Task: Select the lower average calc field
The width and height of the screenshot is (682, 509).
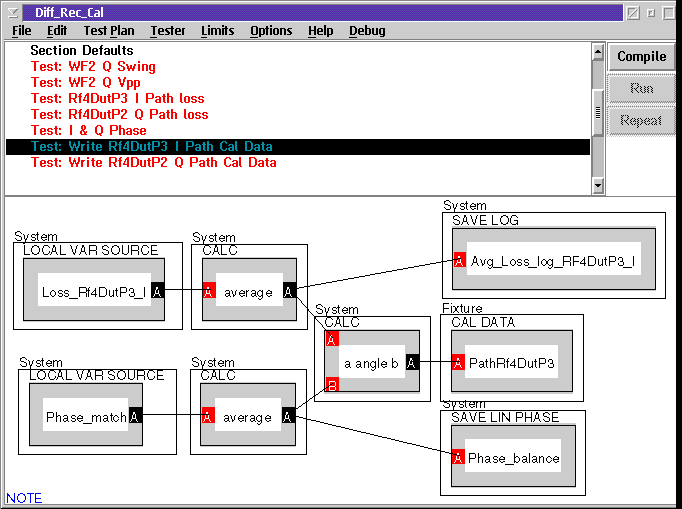Action: (x=248, y=415)
